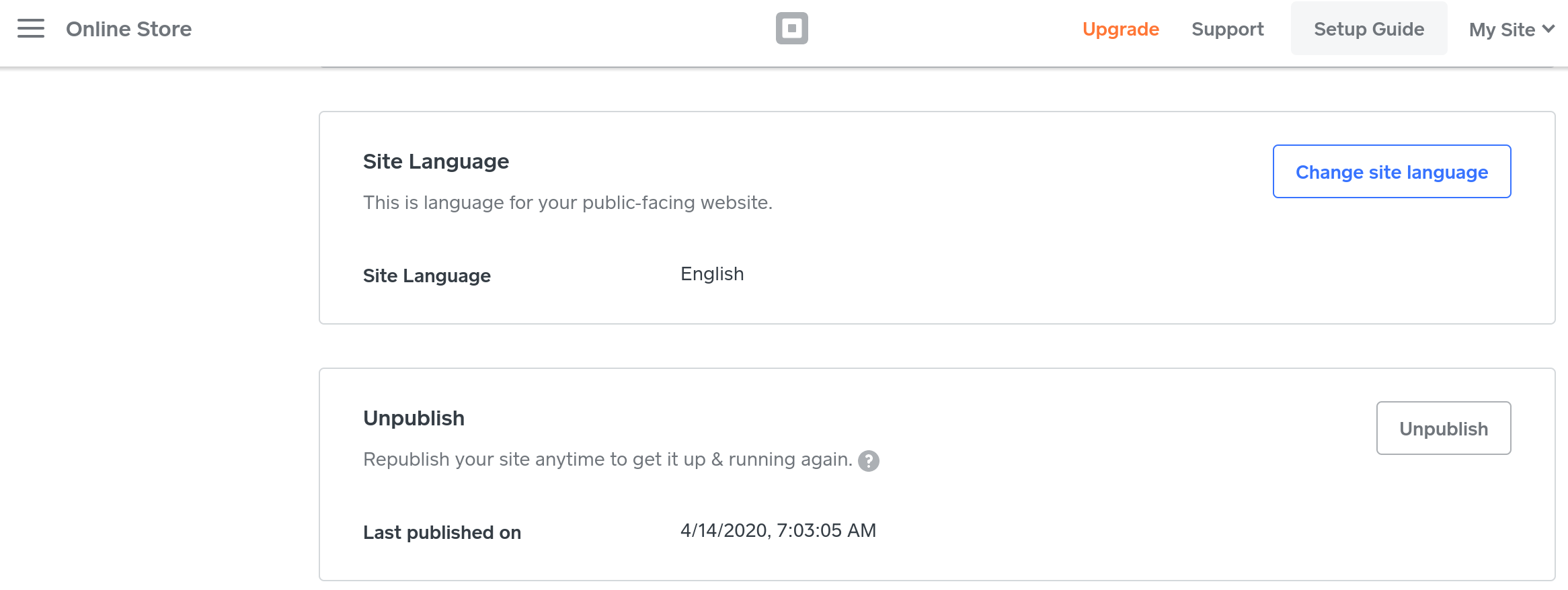Click the 4/14/2020 published timestamp
1568x590 pixels.
(778, 531)
